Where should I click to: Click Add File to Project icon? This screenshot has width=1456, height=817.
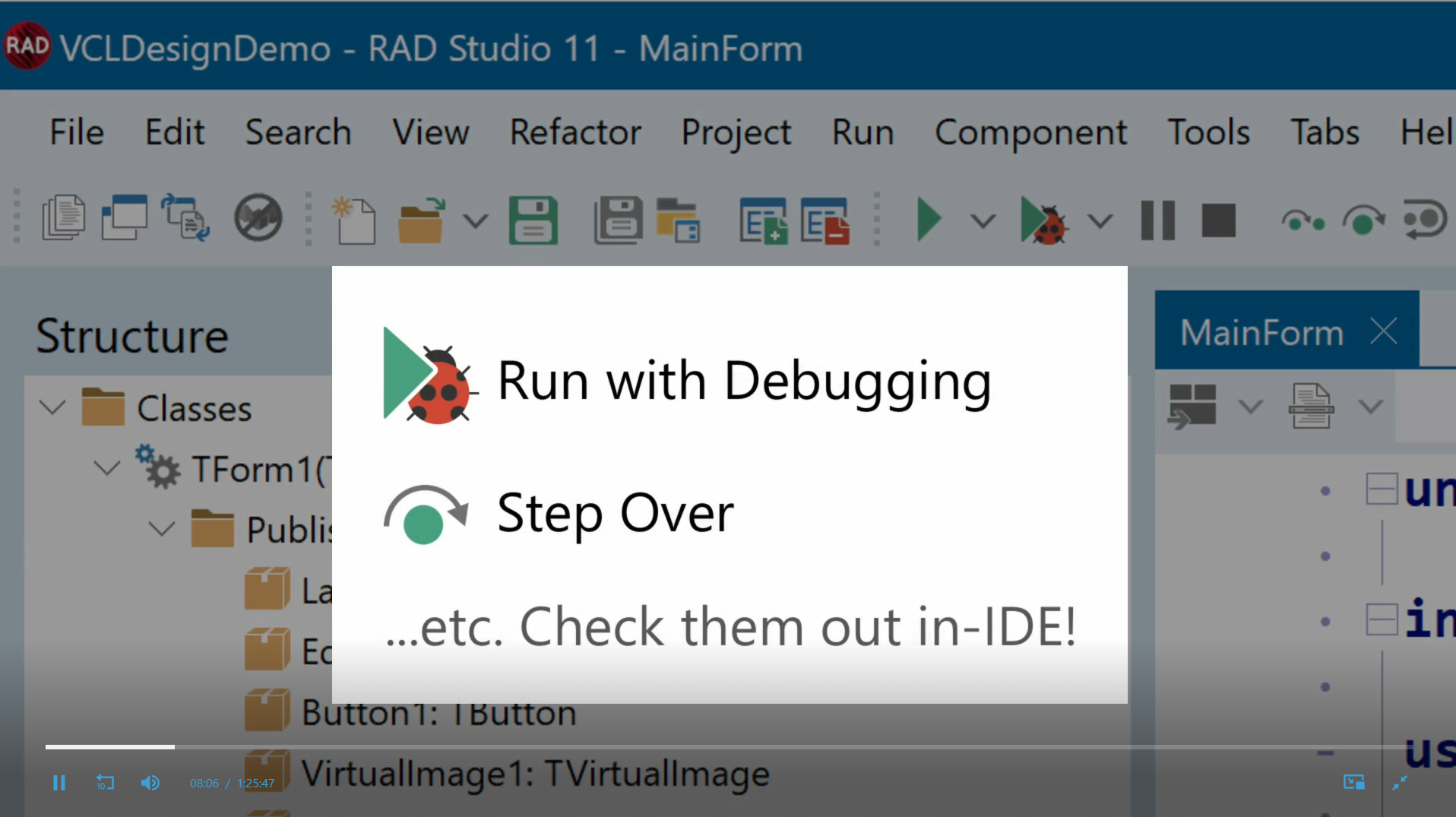[763, 221]
